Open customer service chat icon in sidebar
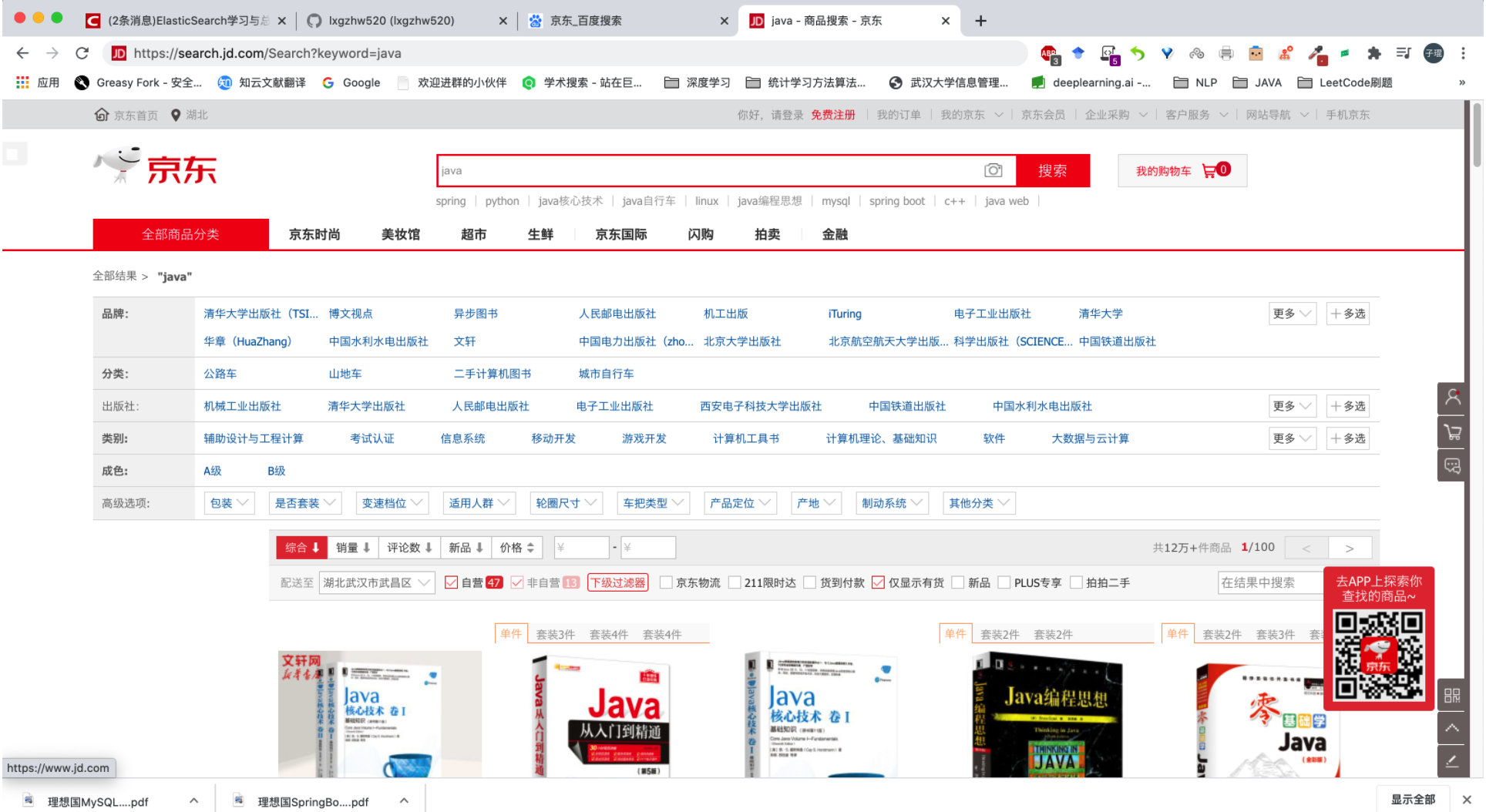The height and width of the screenshot is (812, 1486). click(1452, 465)
